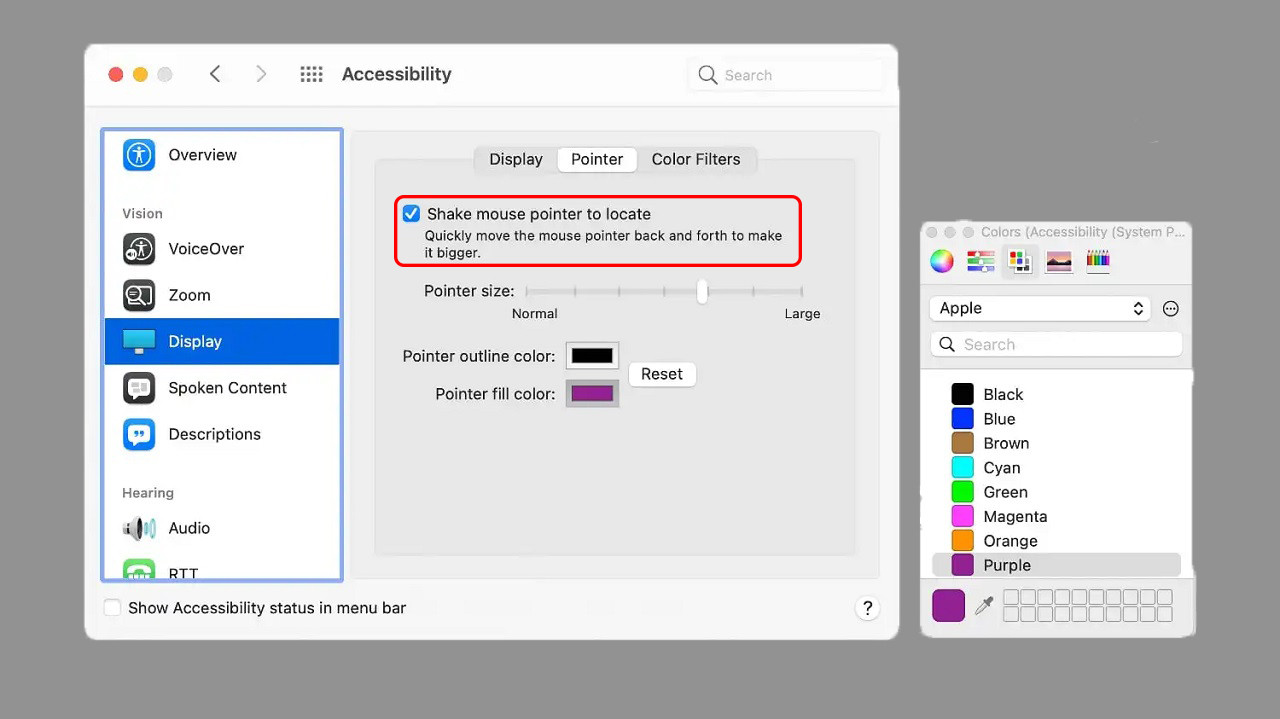Pick a color with the eyedropper tool
1280x719 pixels.
pos(984,606)
